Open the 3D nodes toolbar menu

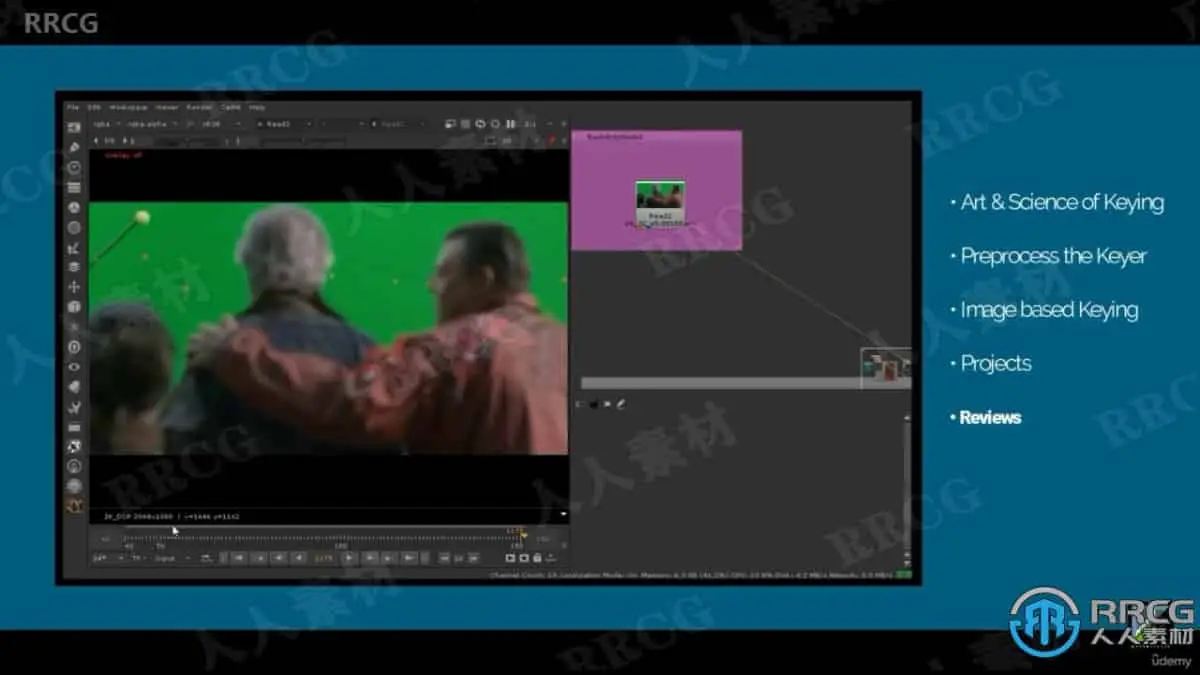[74, 307]
